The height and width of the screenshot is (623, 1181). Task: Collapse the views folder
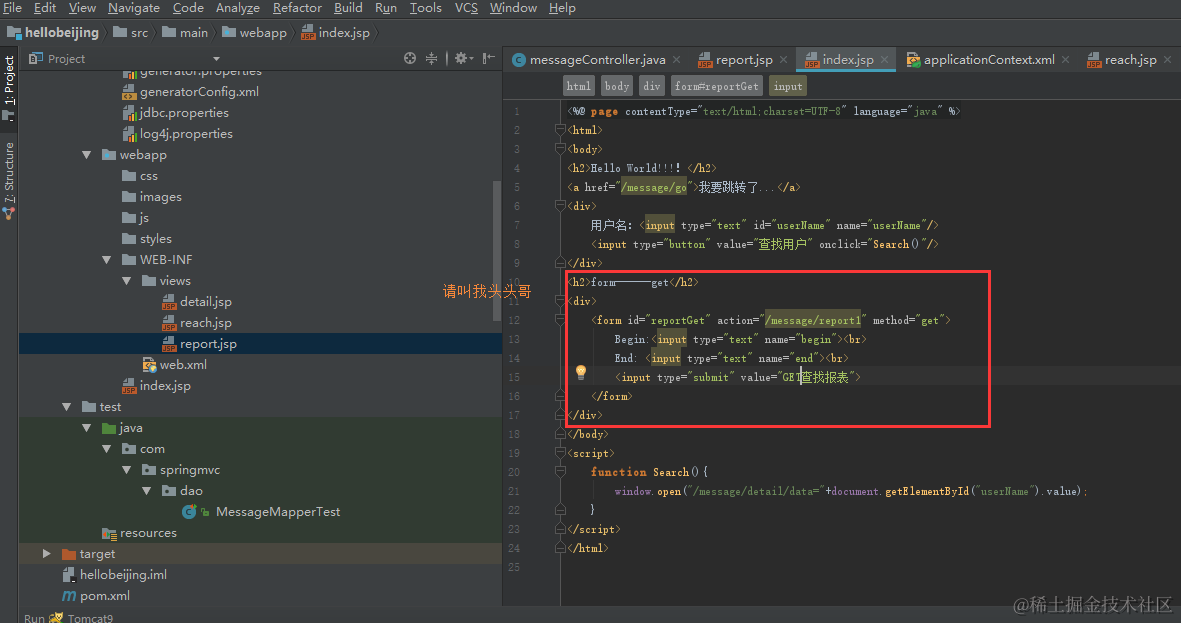127,280
